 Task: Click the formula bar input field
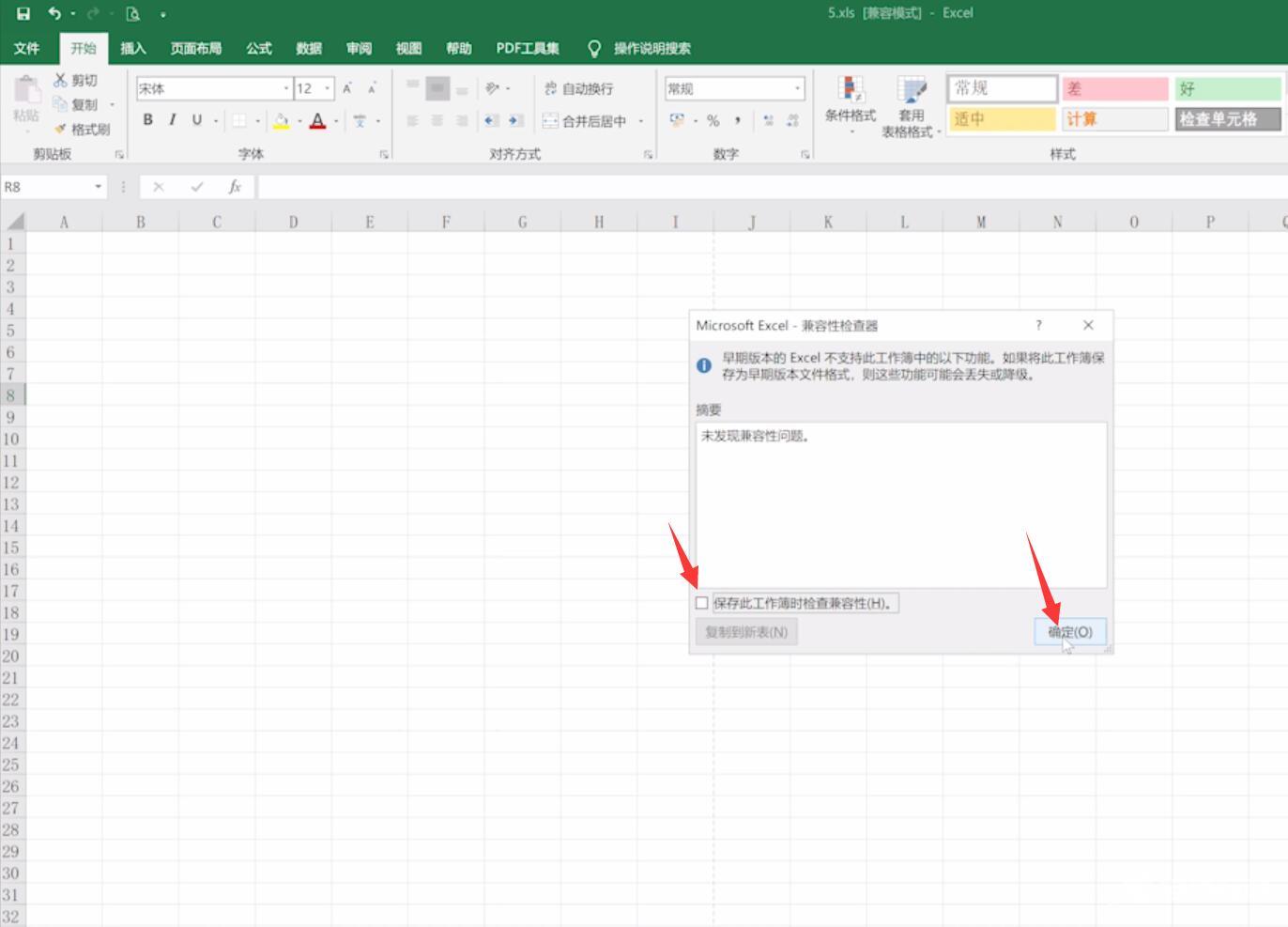(x=772, y=187)
